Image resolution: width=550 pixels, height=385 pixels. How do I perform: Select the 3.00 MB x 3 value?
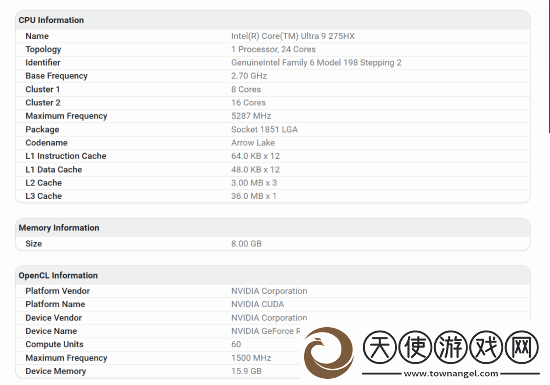coord(254,183)
